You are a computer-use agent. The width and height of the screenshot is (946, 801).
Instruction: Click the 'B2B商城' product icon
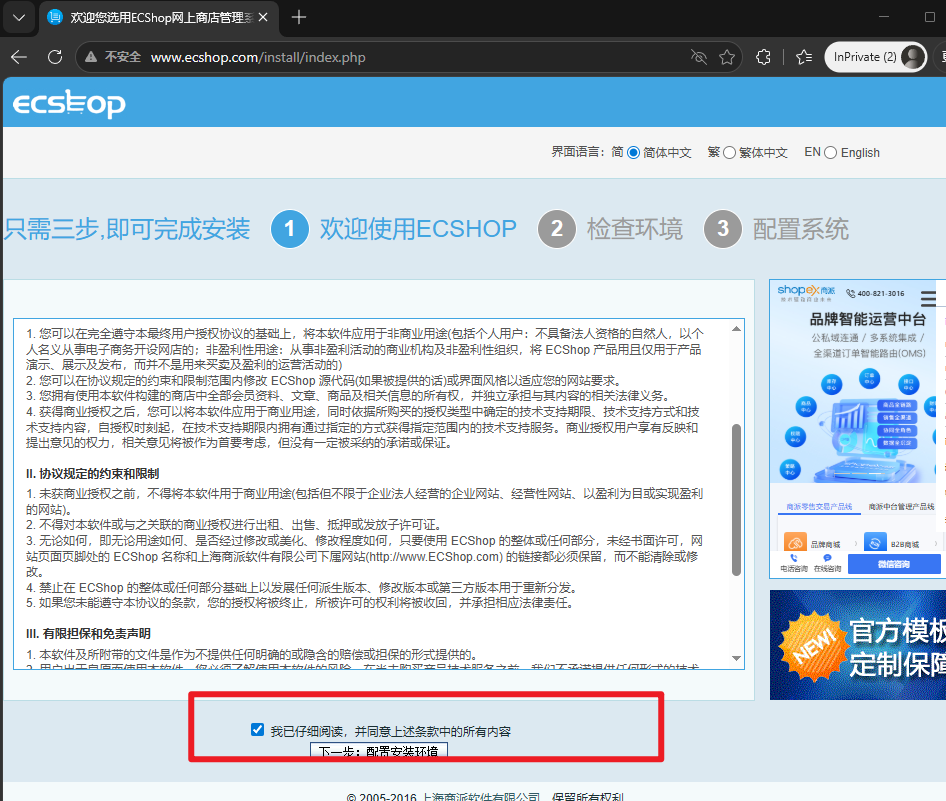pyautogui.click(x=875, y=542)
